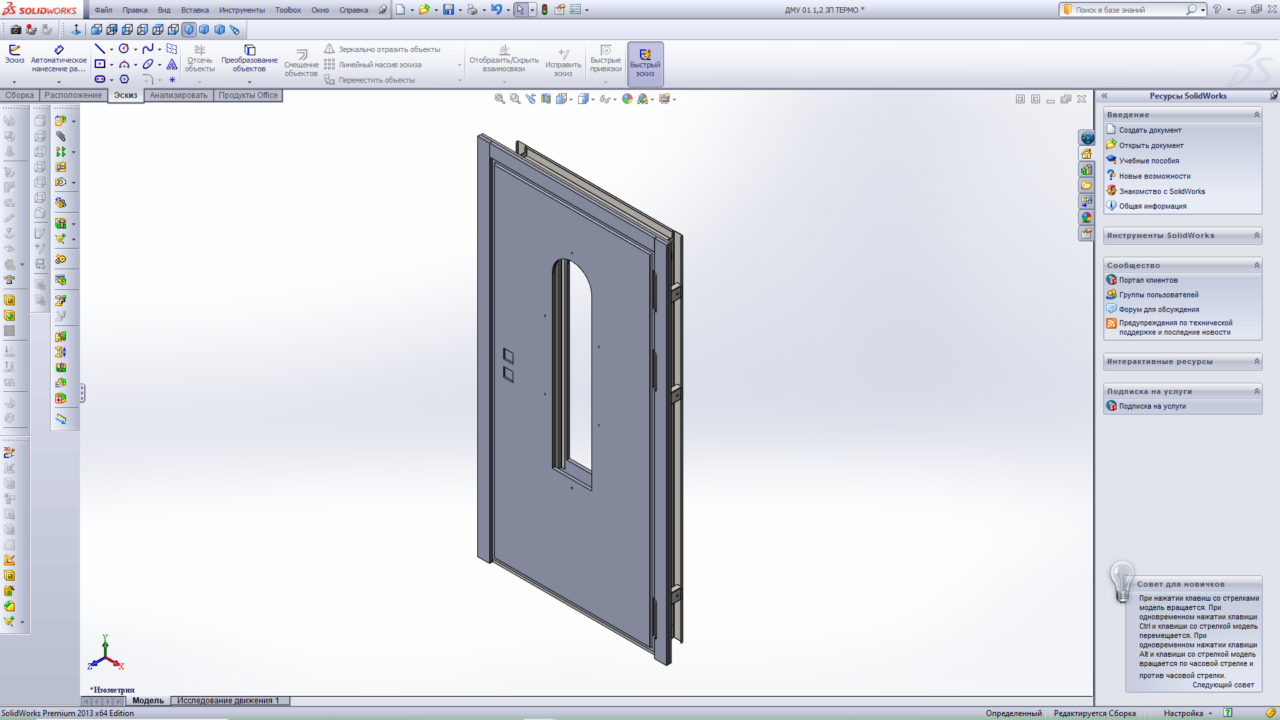Toggle Быстрый эскиз rapid sketch
This screenshot has width=1280, height=720.
tap(645, 62)
